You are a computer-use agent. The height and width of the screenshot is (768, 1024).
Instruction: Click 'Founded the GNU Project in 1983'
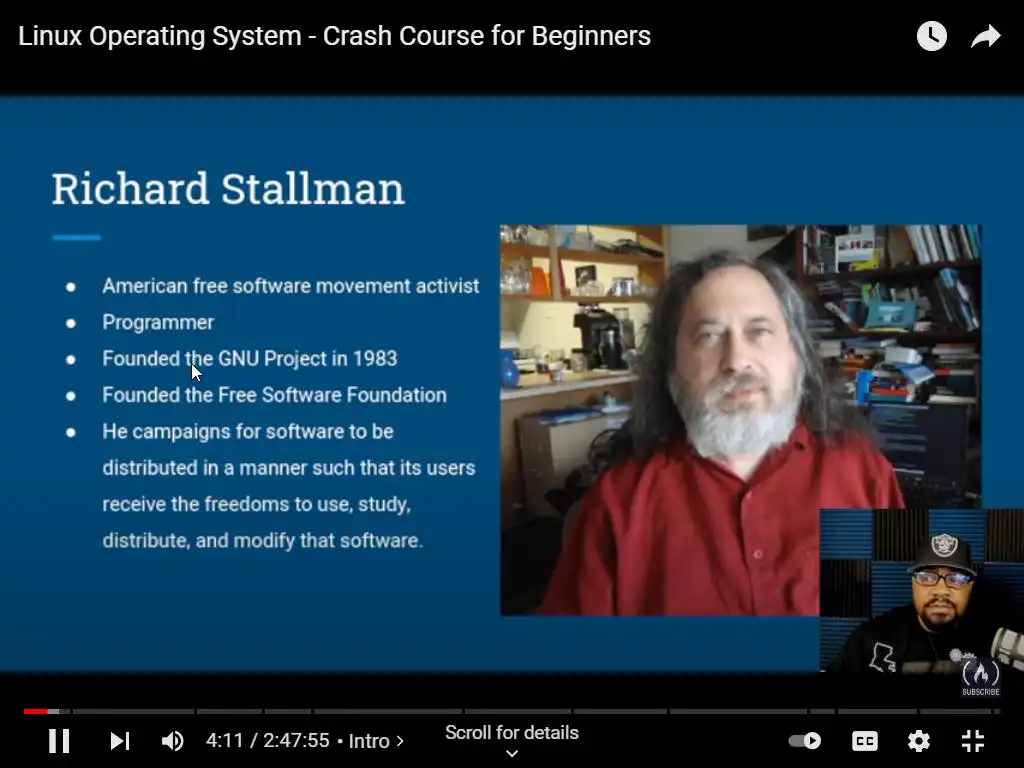(x=249, y=359)
